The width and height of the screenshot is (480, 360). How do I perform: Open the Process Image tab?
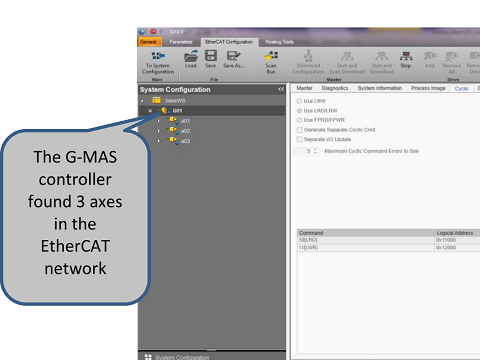coord(428,88)
